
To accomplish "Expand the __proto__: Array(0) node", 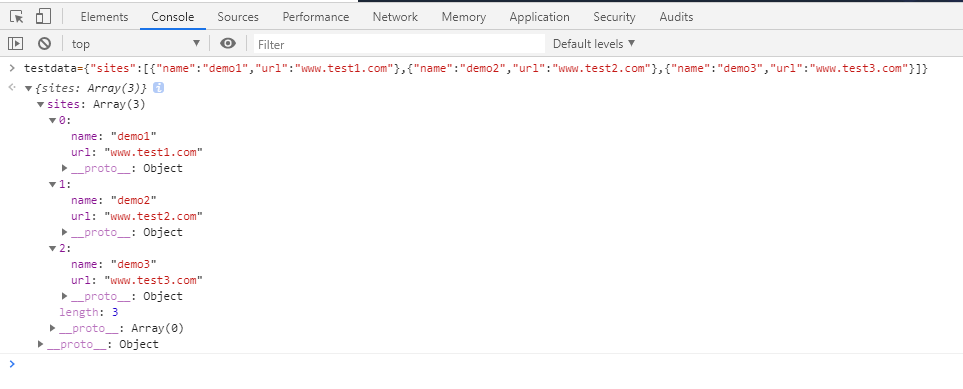I will point(53,328).
